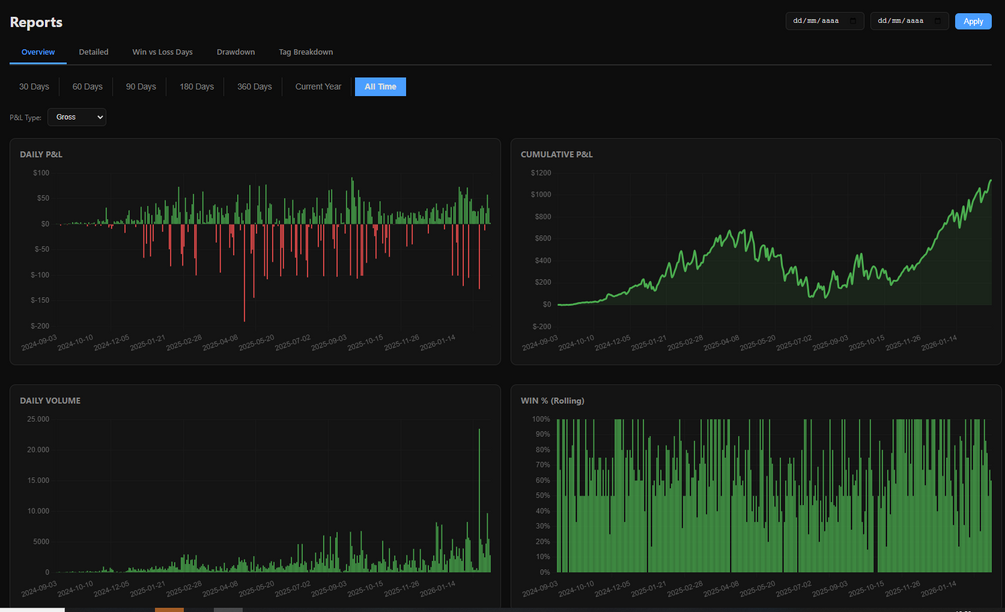Click the DAILY P&L chart title

(x=41, y=154)
